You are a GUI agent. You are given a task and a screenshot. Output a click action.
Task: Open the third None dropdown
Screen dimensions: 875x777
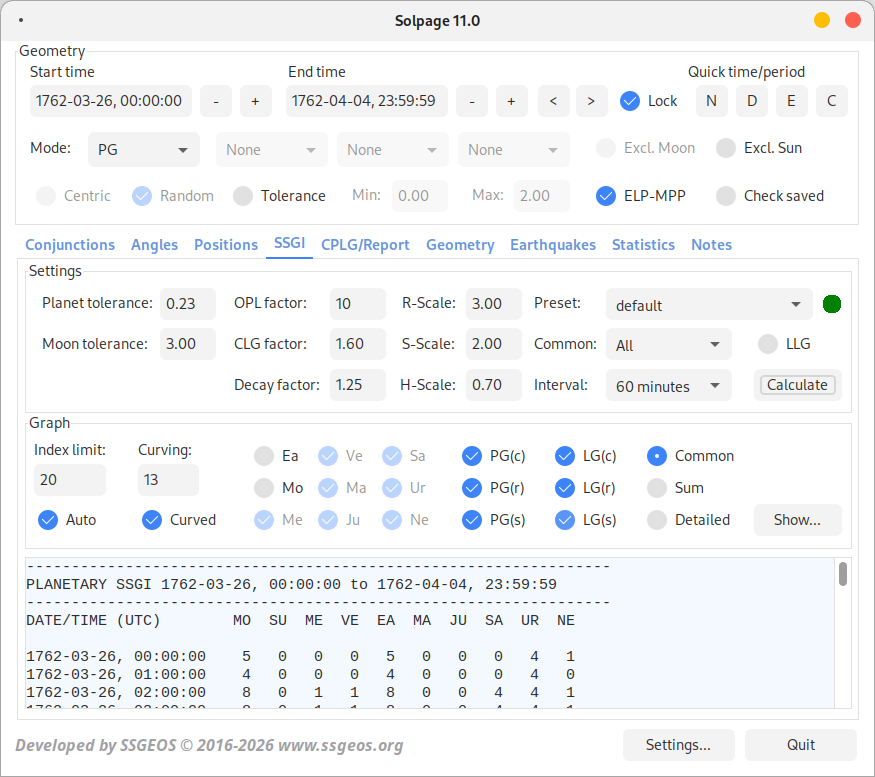pos(514,150)
